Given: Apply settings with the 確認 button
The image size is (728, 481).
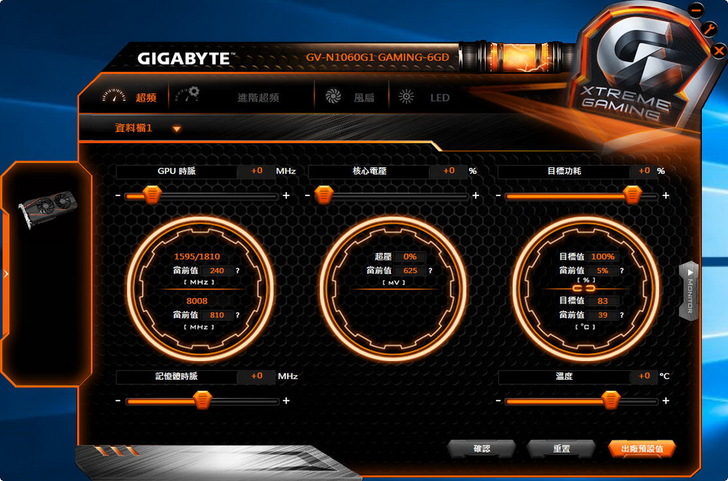Looking at the screenshot, I should (x=481, y=449).
